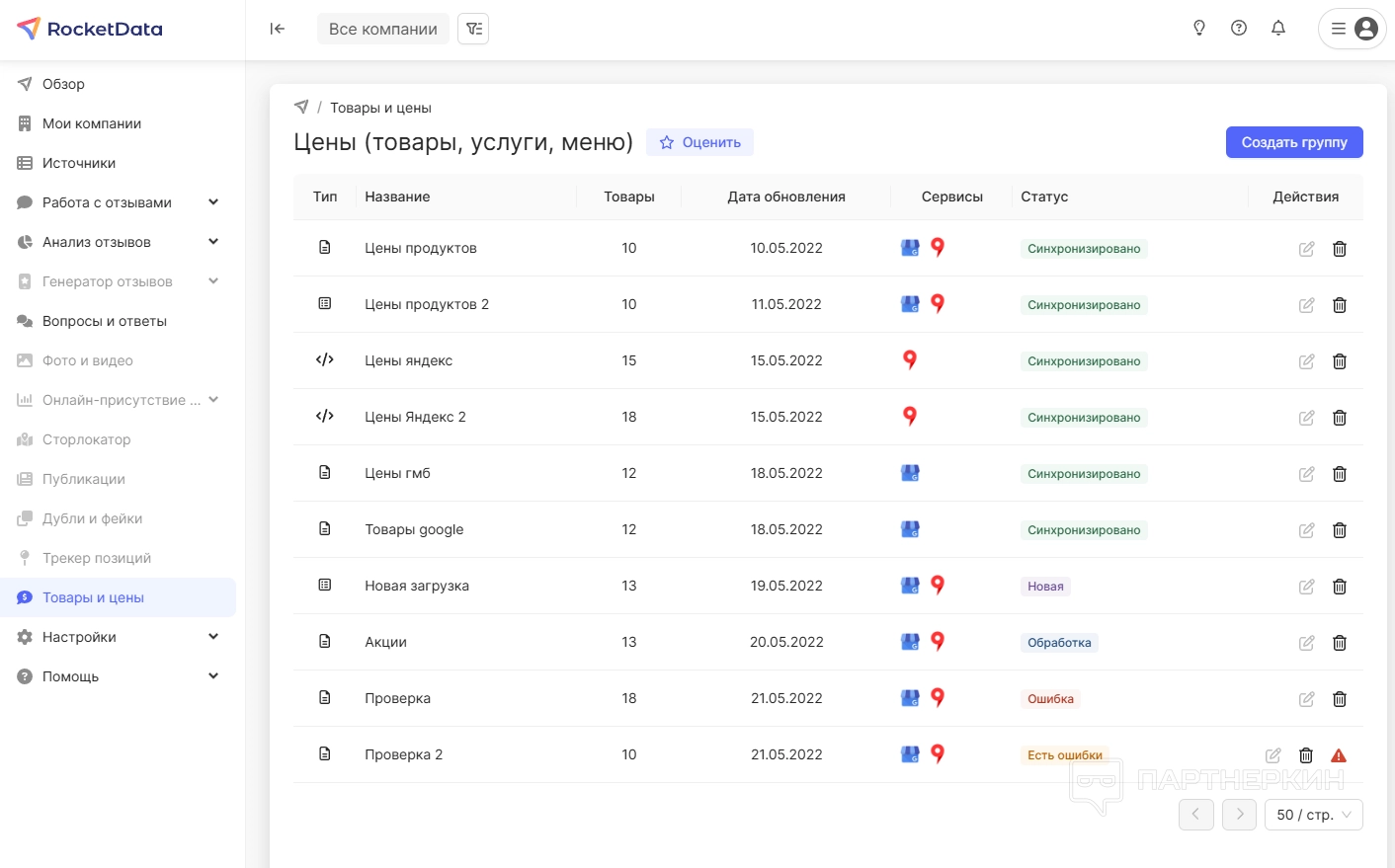Expand the "Настройки" sidebar section
1395x868 pixels.
(x=212, y=637)
